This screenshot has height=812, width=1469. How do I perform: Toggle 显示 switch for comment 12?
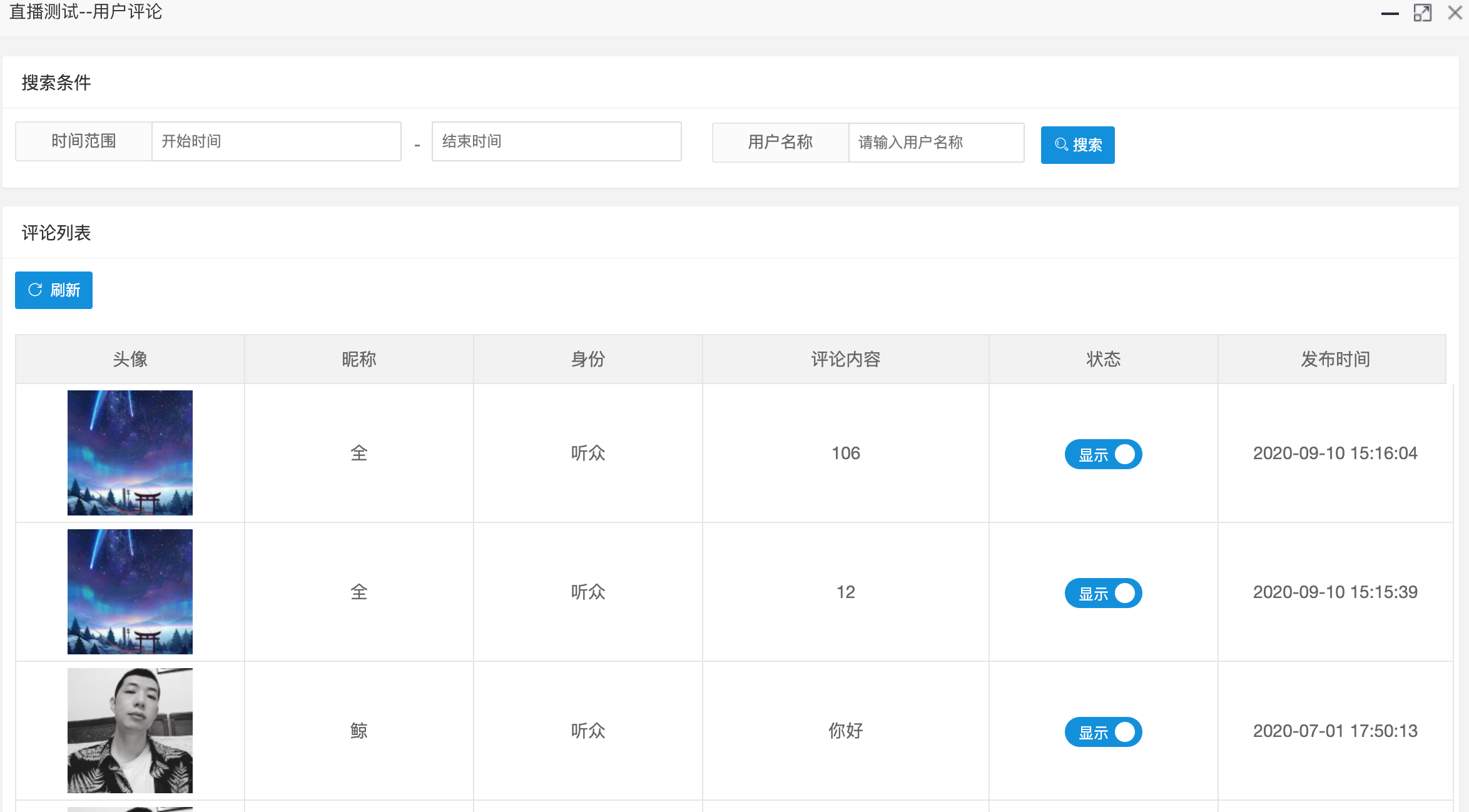tap(1103, 593)
